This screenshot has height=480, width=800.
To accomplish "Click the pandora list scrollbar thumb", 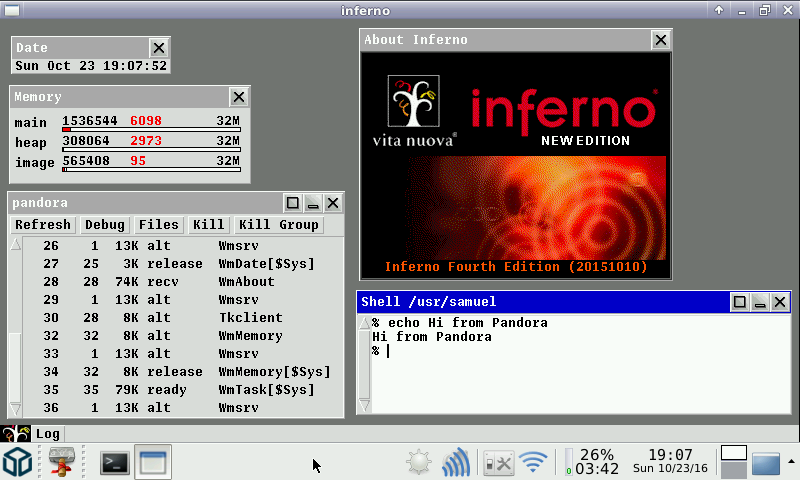I will tap(15, 367).
